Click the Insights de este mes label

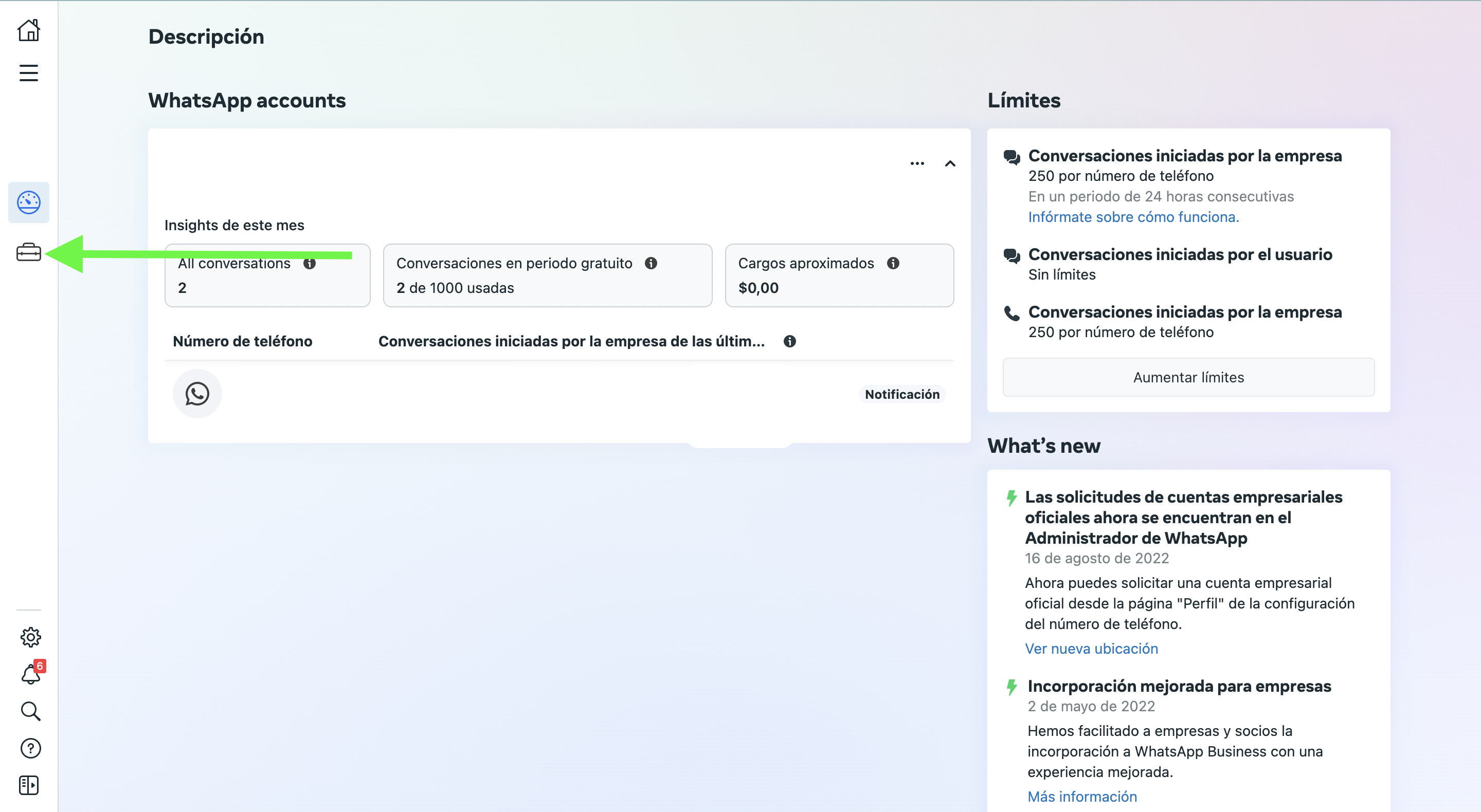pyautogui.click(x=234, y=225)
